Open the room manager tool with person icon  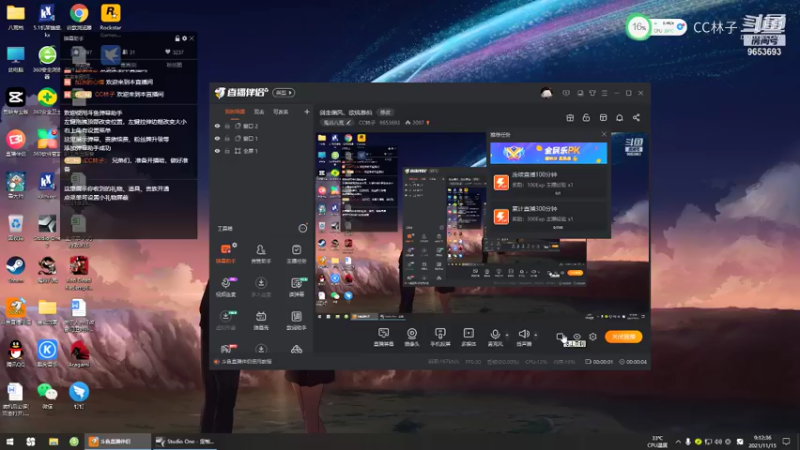[x=261, y=253]
